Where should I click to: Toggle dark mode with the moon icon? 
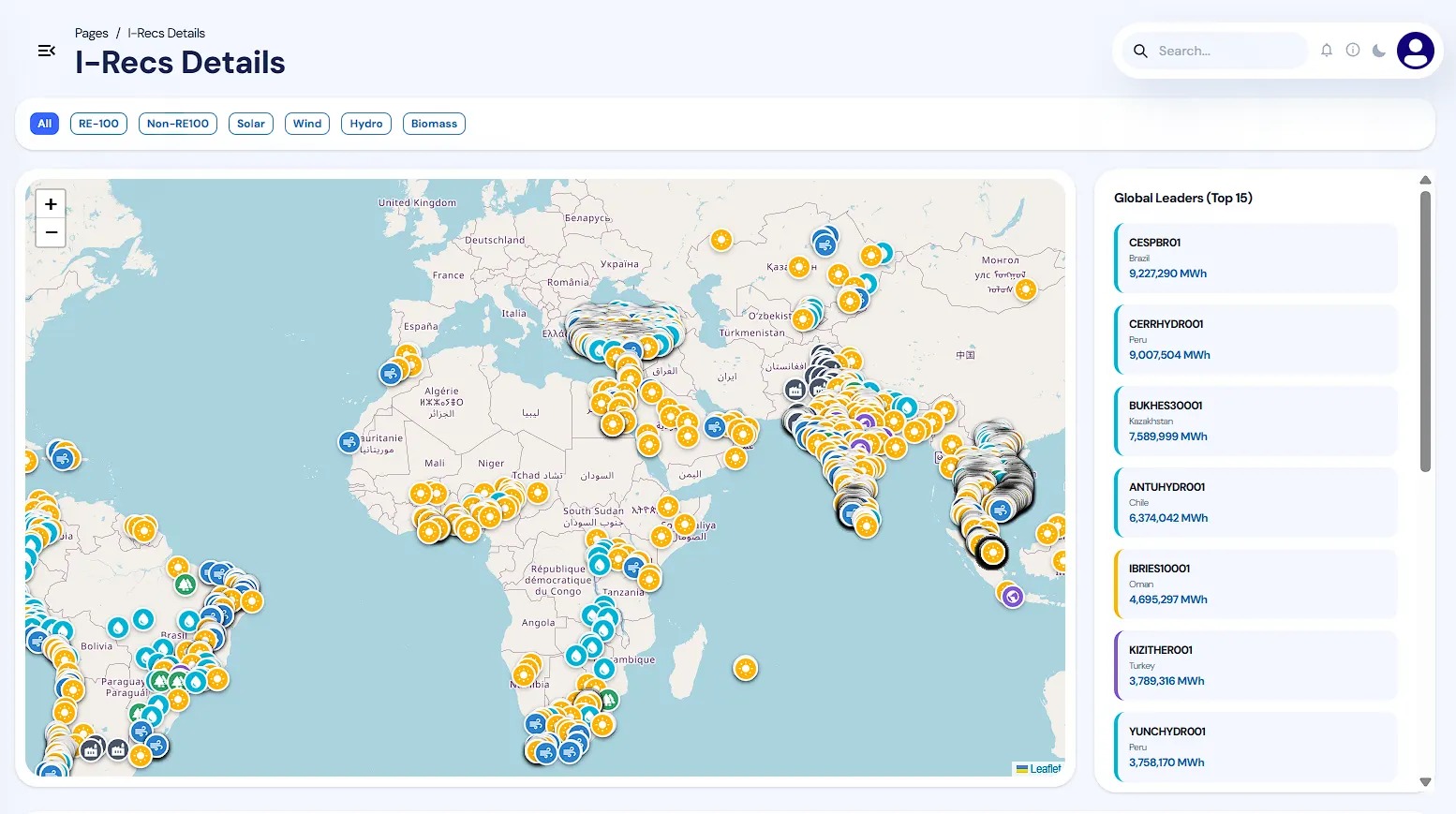click(x=1378, y=51)
